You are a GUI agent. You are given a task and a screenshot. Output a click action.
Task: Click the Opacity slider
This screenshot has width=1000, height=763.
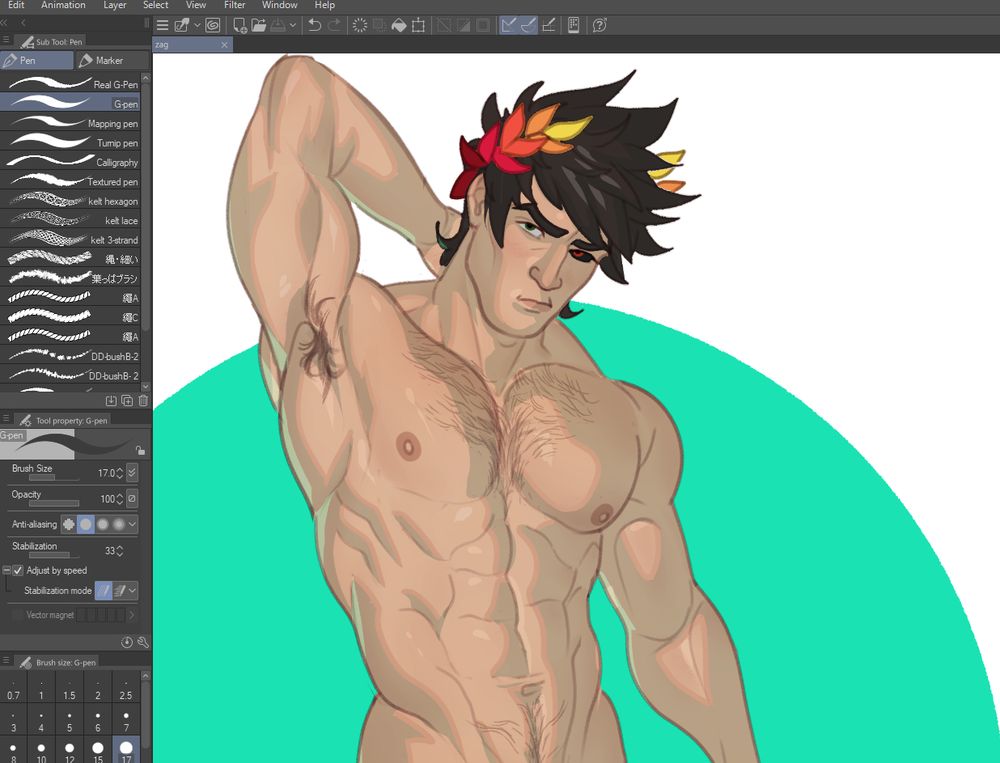pos(54,503)
